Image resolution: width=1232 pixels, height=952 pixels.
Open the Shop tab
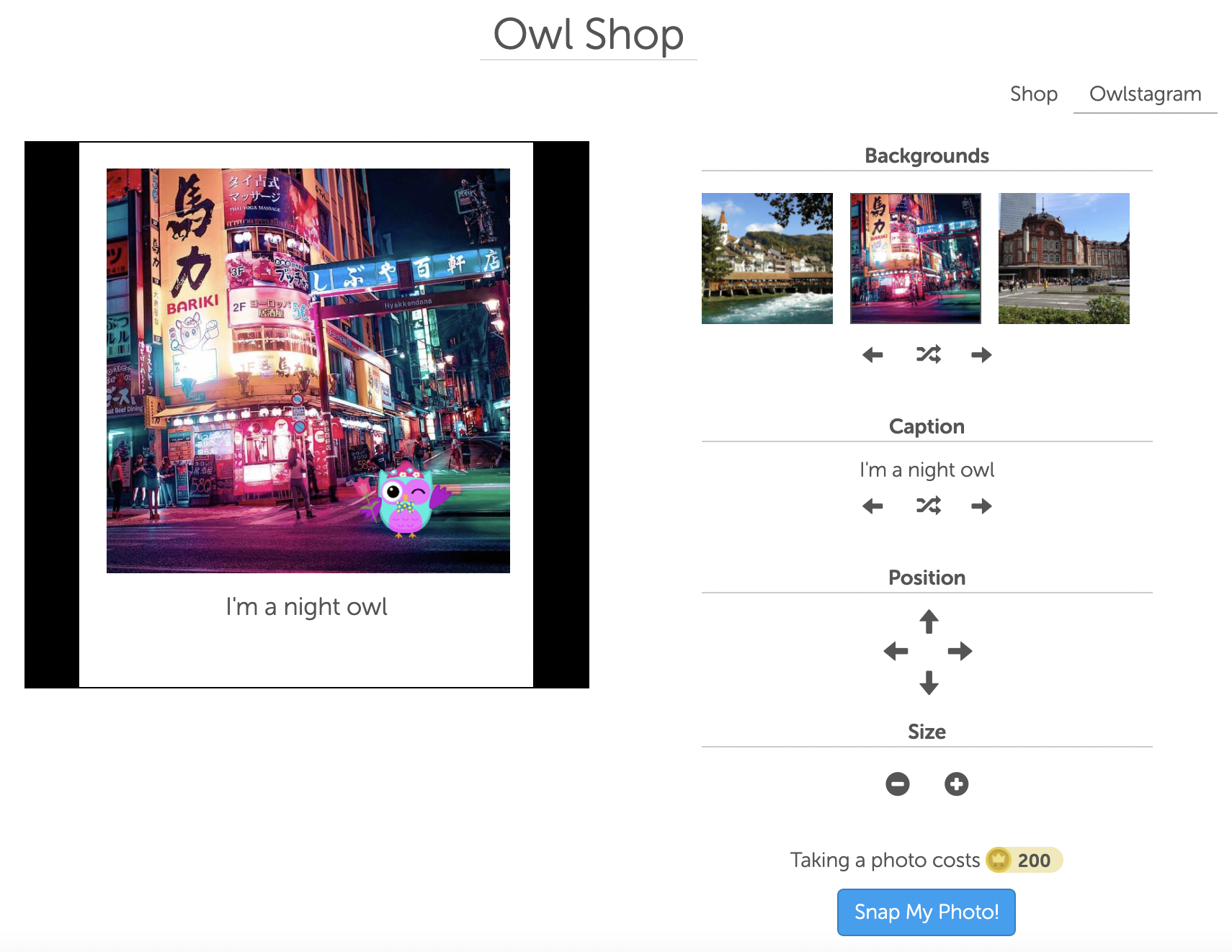(1033, 94)
